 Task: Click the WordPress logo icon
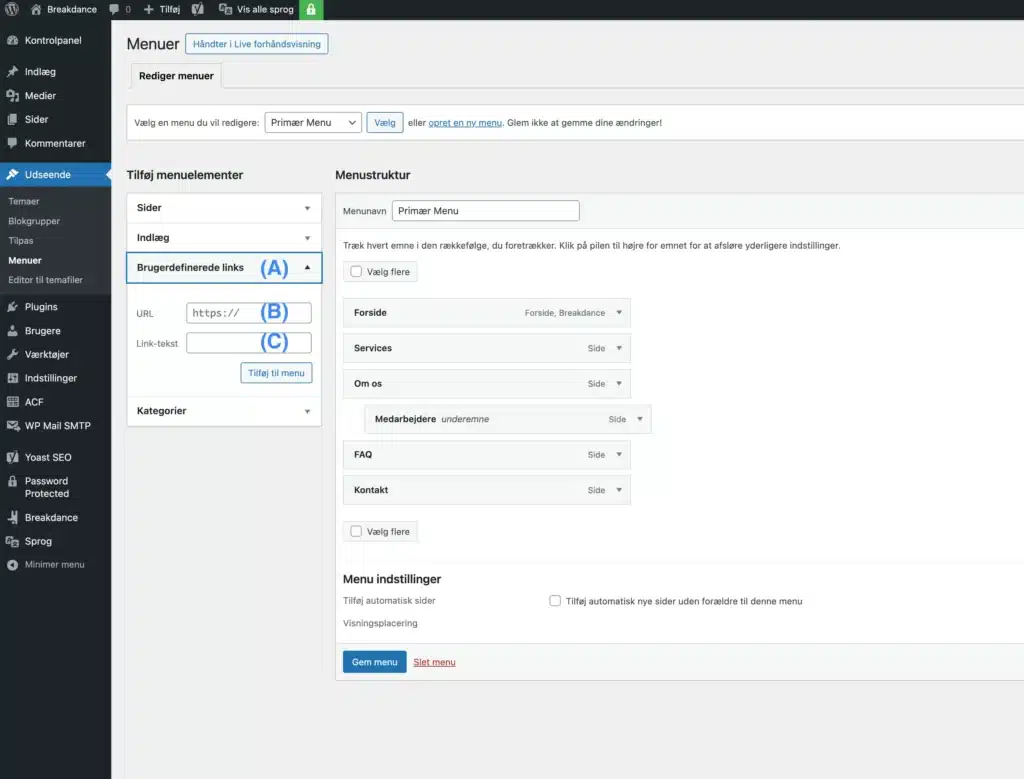pyautogui.click(x=12, y=10)
